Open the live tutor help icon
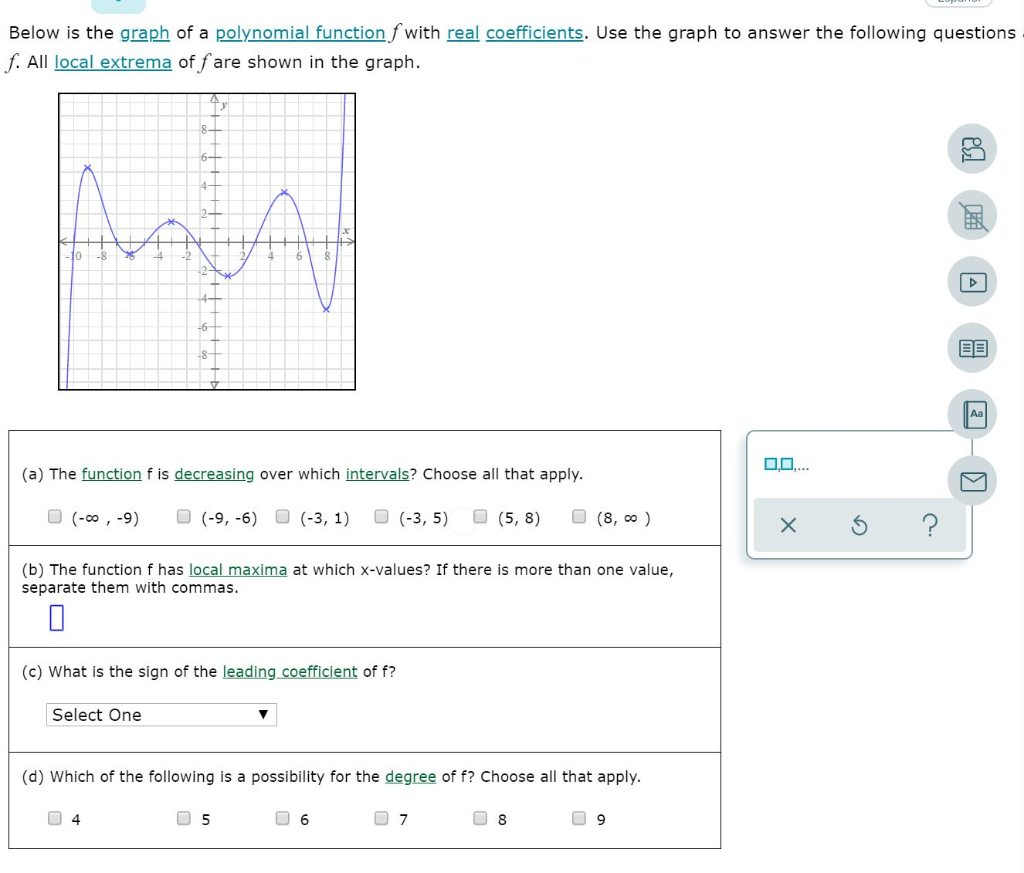The width and height of the screenshot is (1024, 873). coord(971,148)
